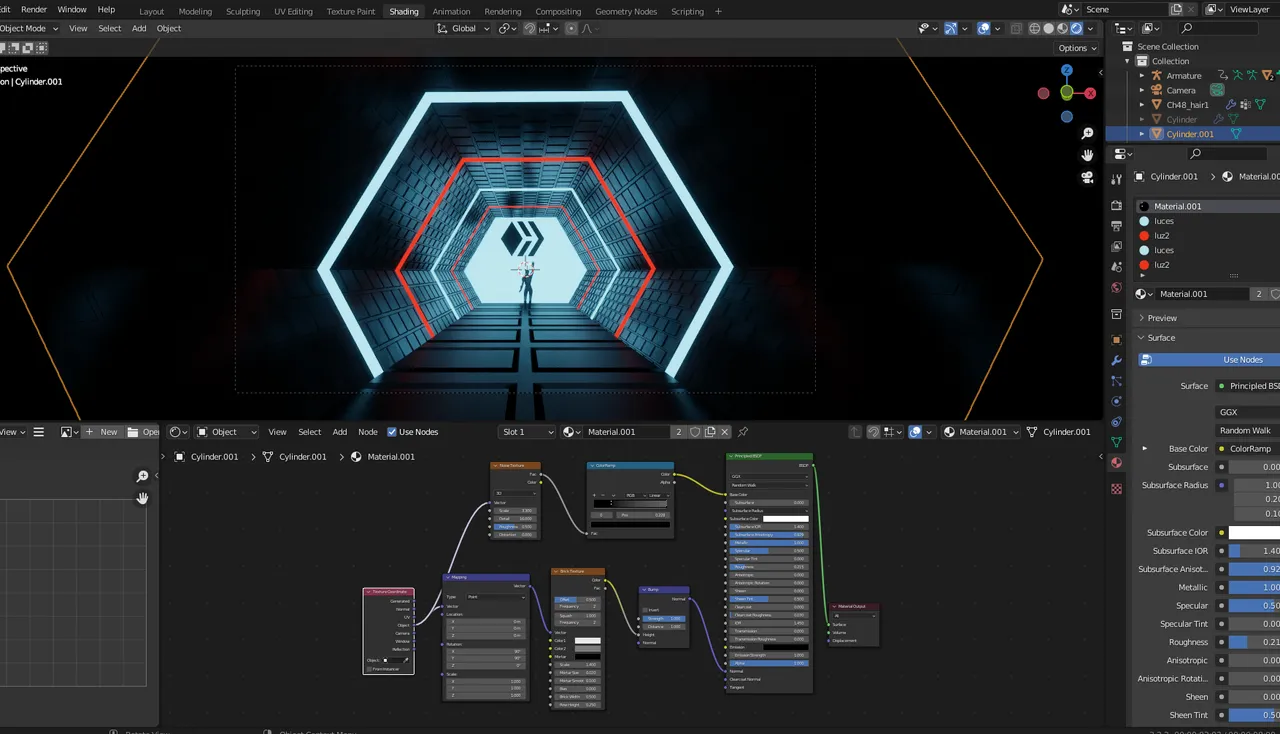Switch to the UV Editing workspace tab

point(293,11)
